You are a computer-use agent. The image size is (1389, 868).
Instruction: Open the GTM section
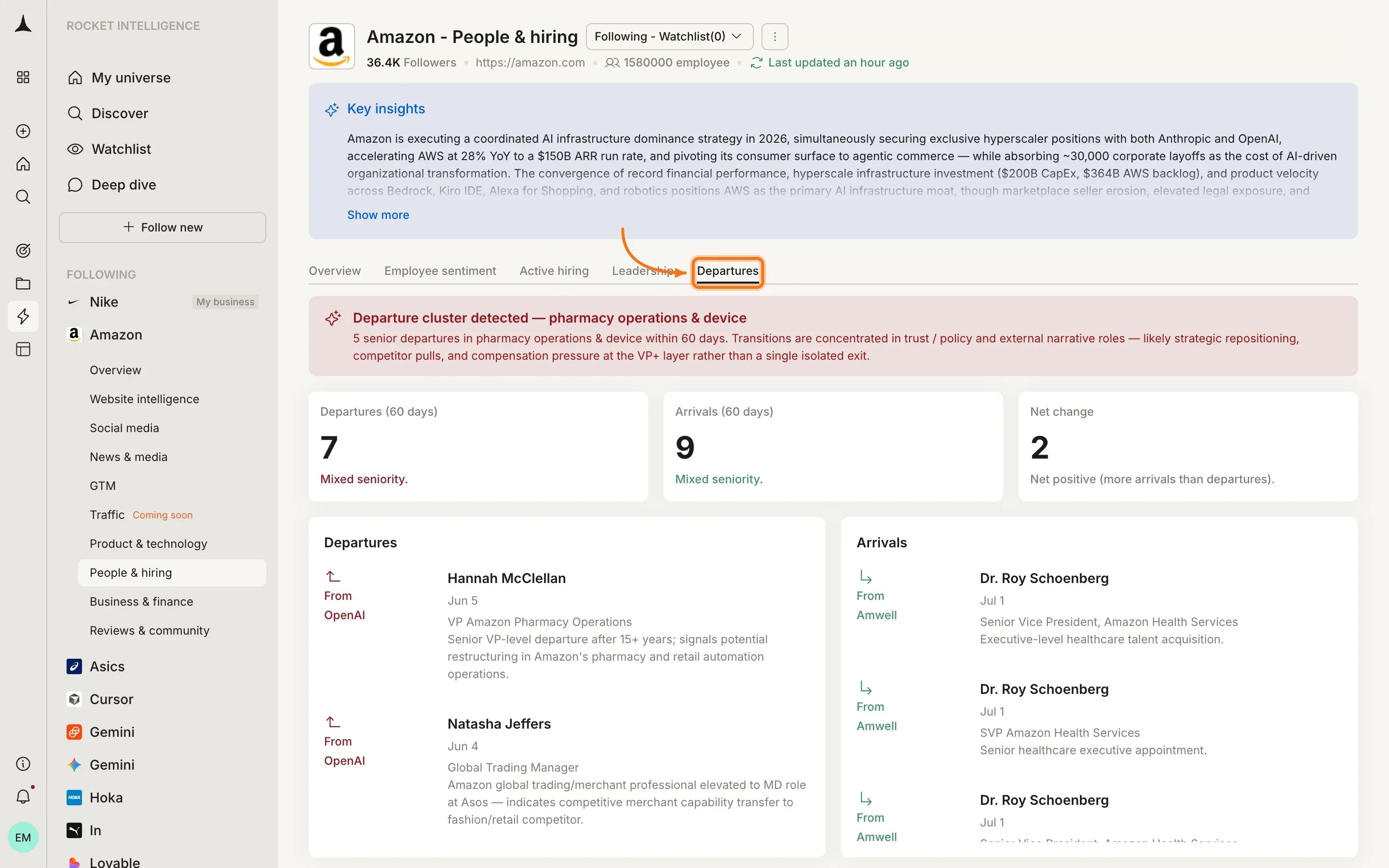(x=103, y=486)
